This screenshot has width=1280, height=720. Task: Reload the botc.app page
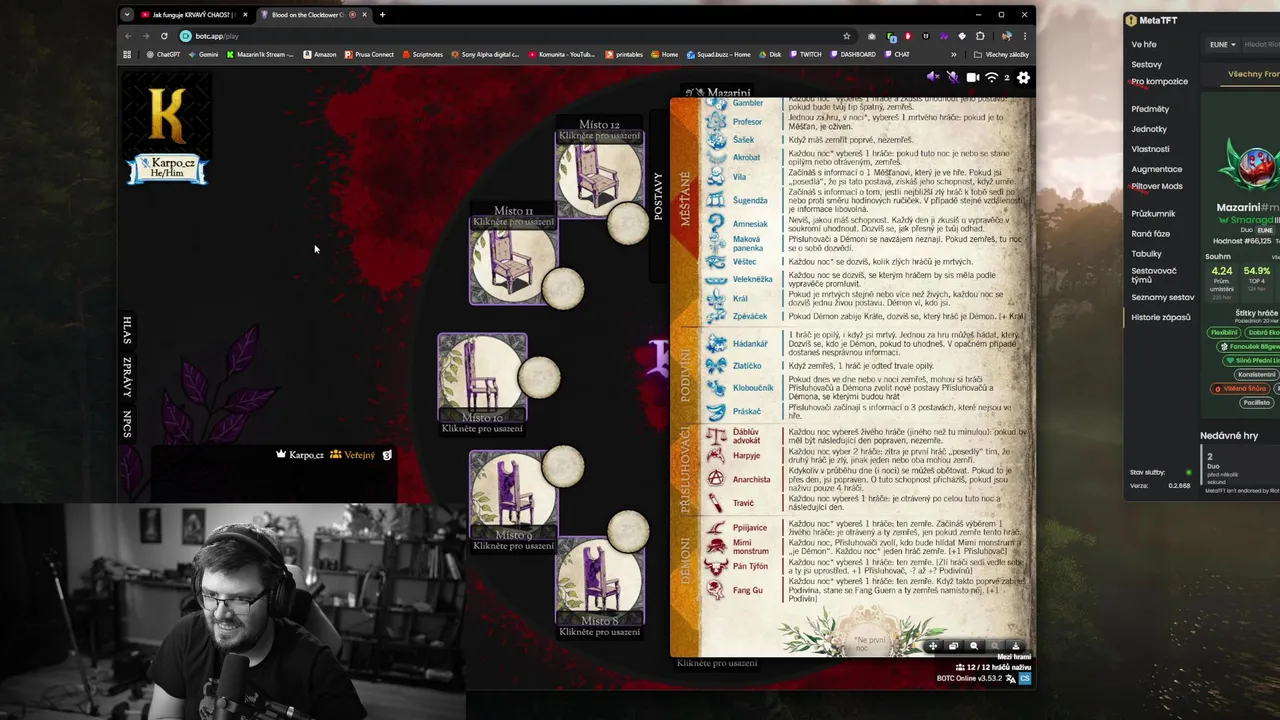[x=164, y=36]
